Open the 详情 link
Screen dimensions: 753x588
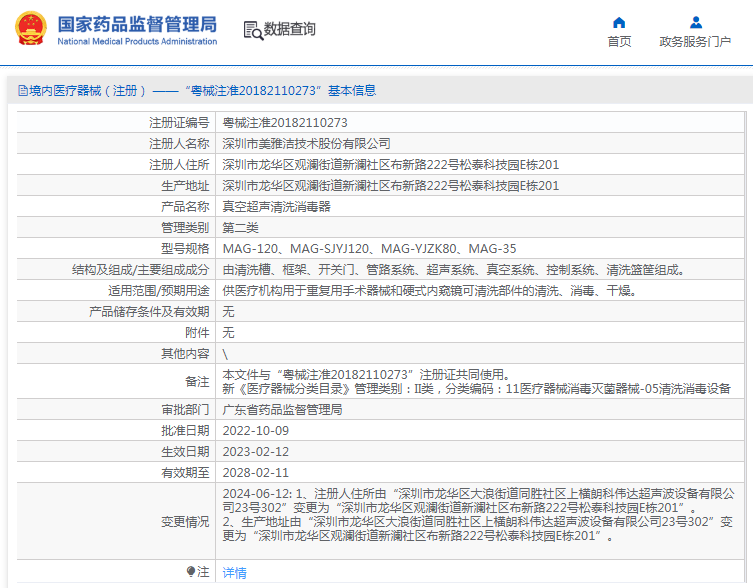tap(234, 573)
